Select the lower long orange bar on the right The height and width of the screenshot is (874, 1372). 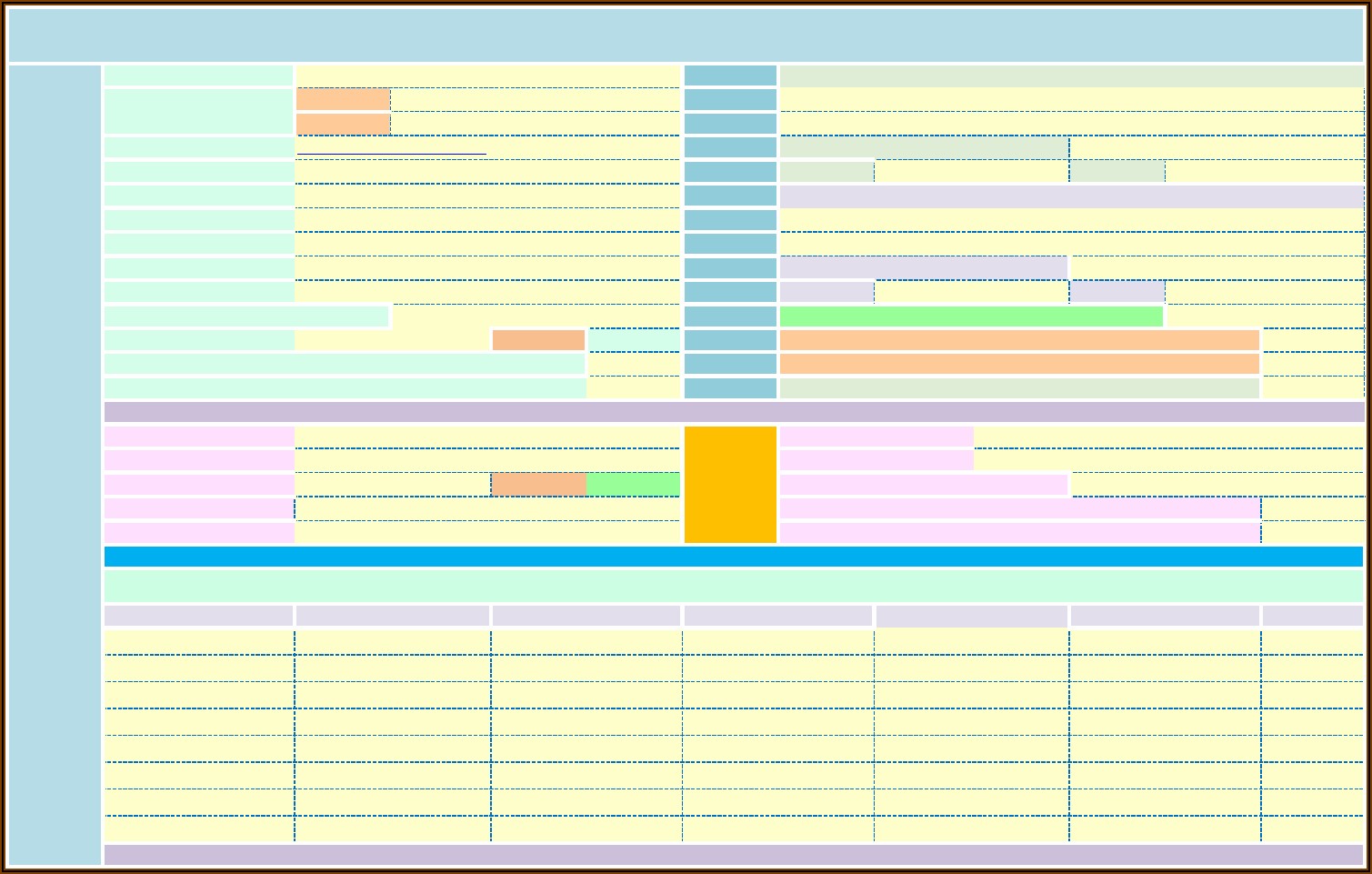(1019, 364)
